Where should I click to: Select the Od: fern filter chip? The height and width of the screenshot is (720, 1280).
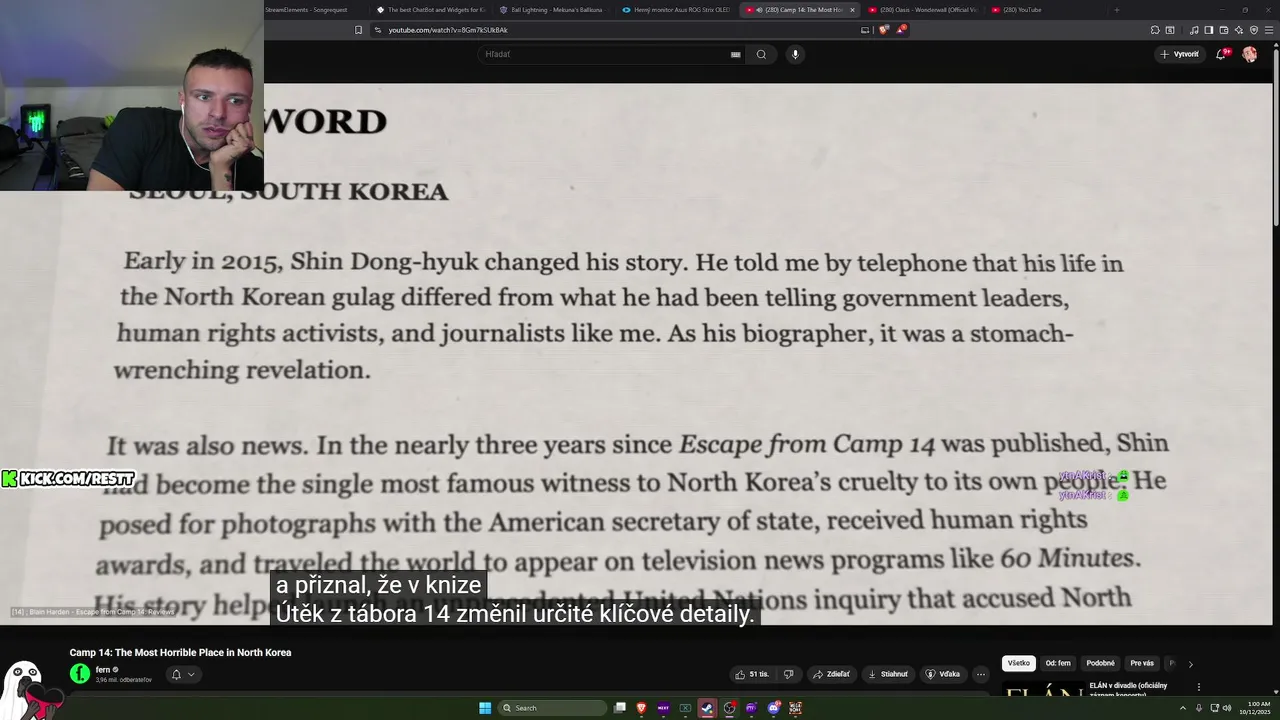coord(1058,663)
